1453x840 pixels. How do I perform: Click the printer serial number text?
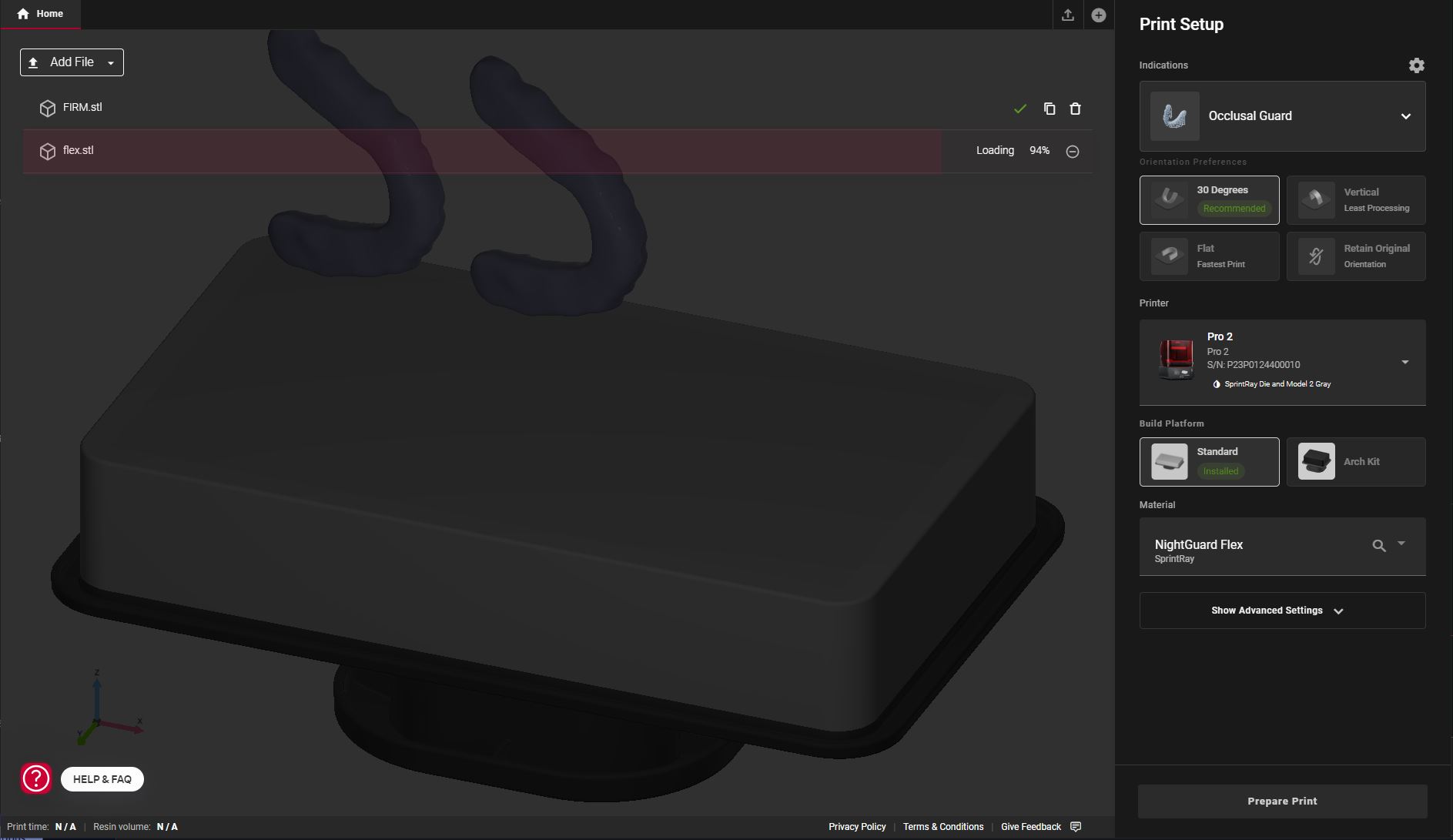pos(1254,365)
